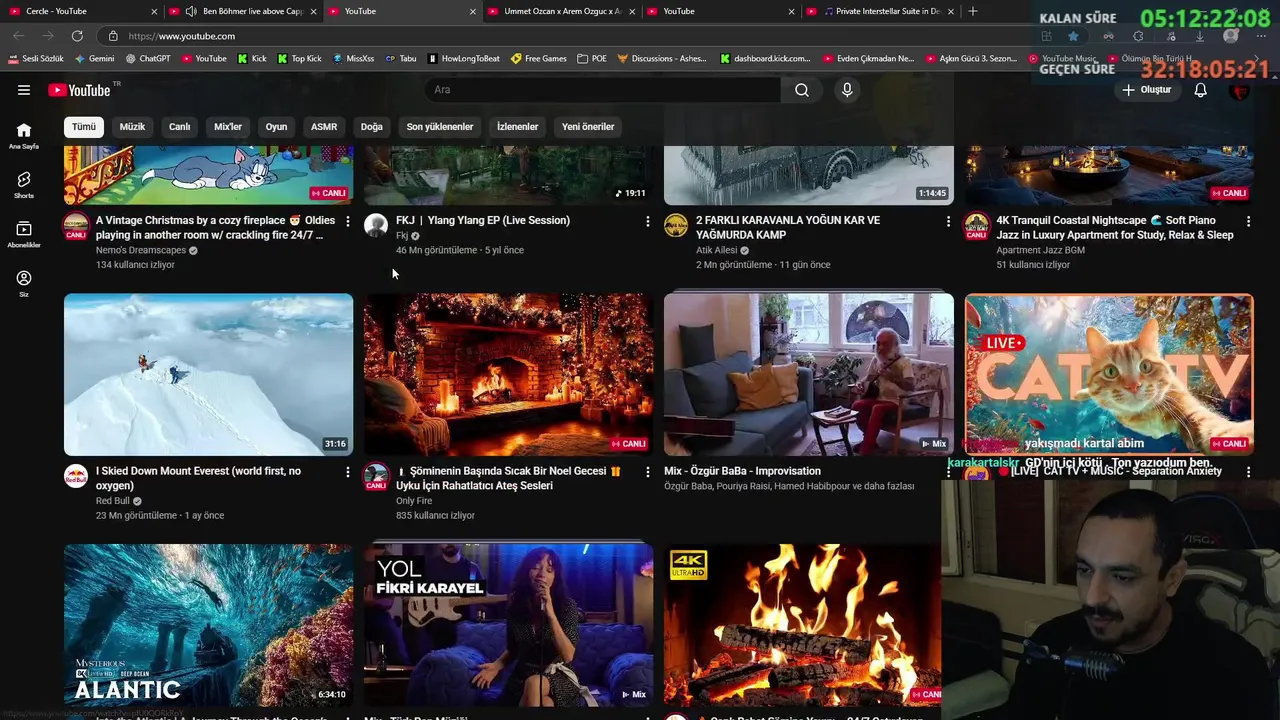Open the Gemini bookmark
The width and height of the screenshot is (1280, 720).
[94, 59]
